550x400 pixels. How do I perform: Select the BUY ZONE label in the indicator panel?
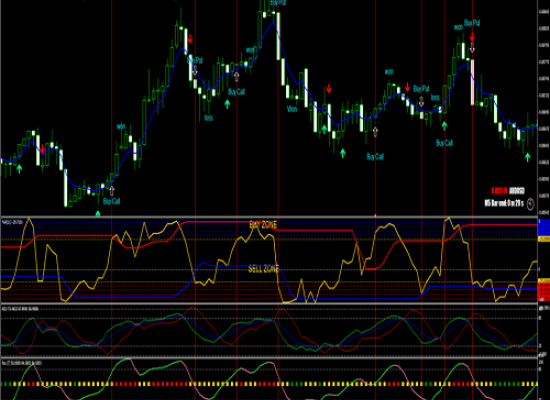point(263,225)
